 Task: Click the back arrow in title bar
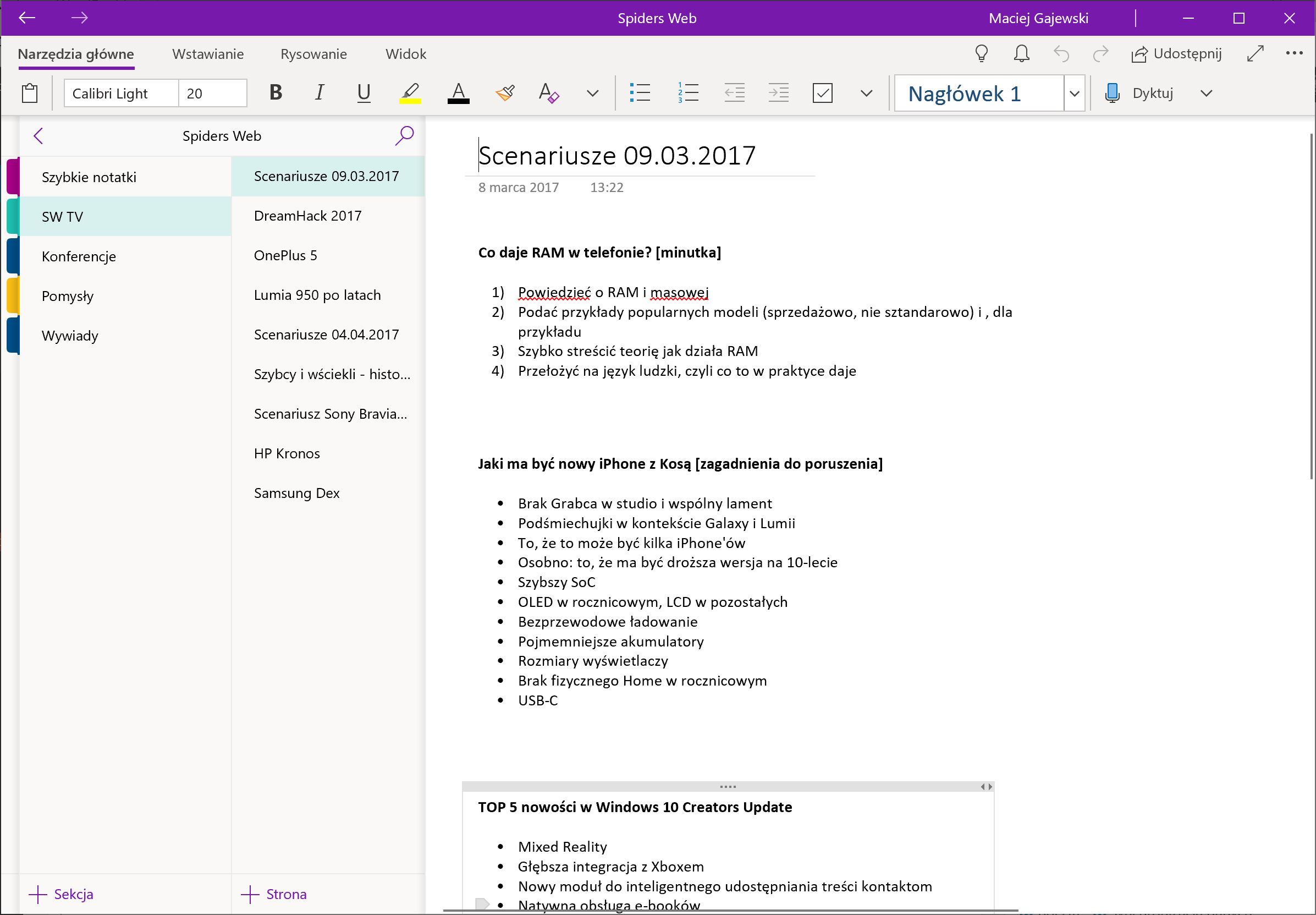[x=27, y=18]
